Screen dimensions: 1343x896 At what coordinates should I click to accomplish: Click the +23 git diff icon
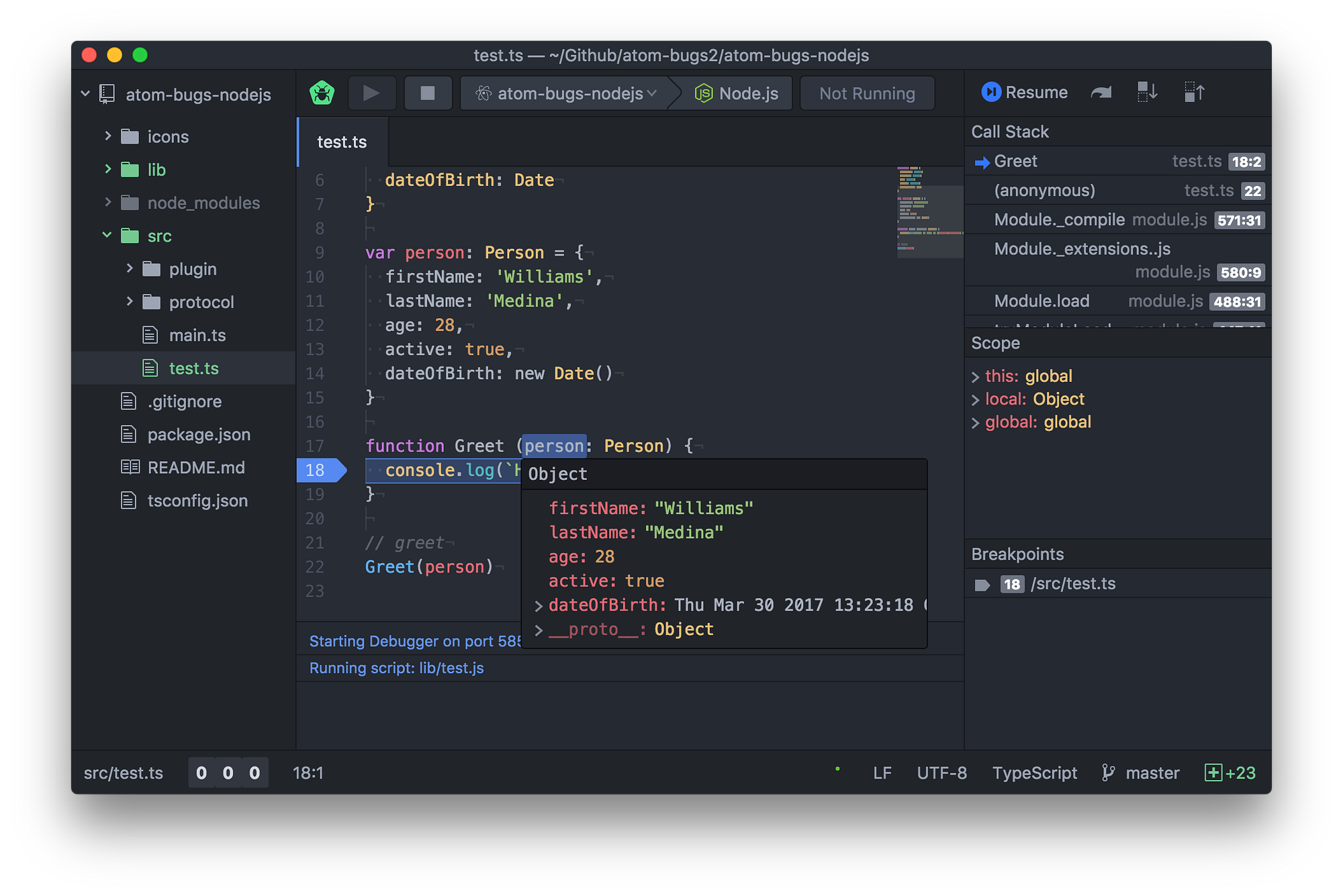1230,773
